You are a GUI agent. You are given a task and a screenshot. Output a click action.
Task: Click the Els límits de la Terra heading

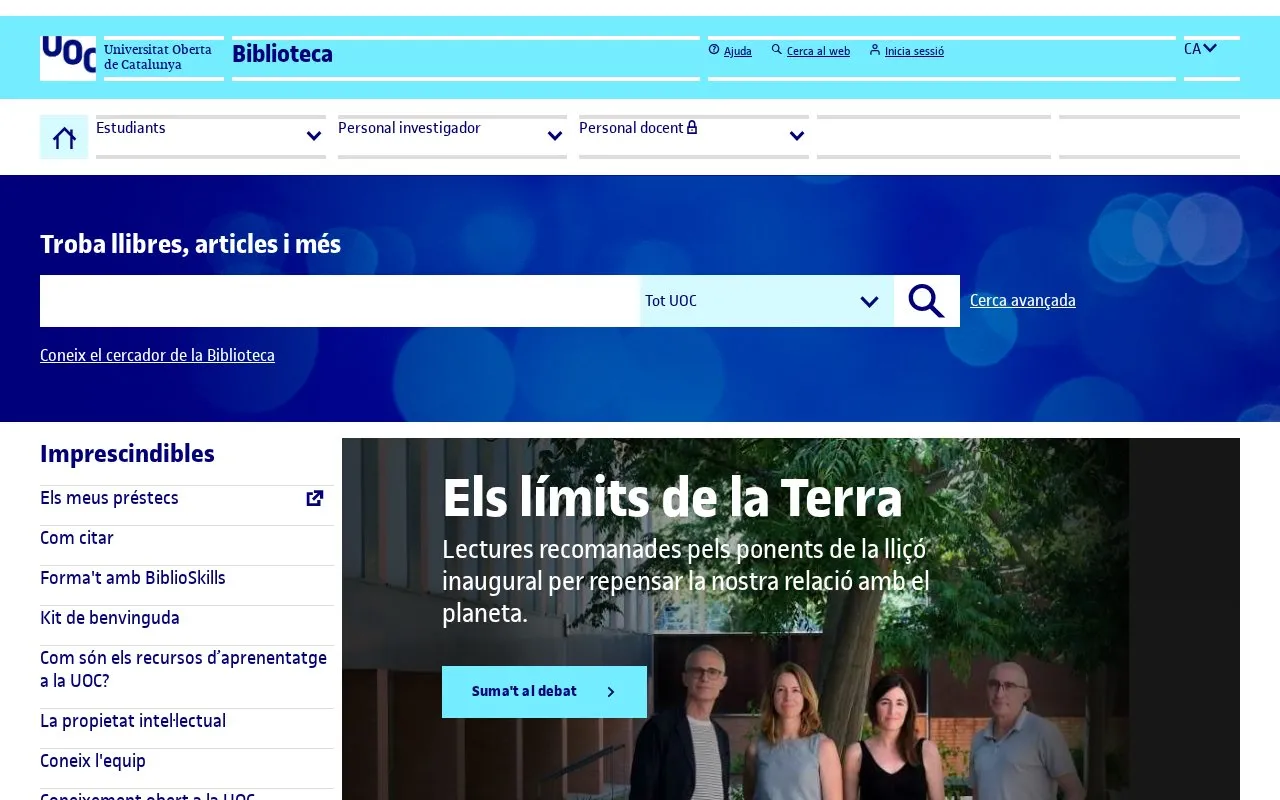pyautogui.click(x=672, y=498)
